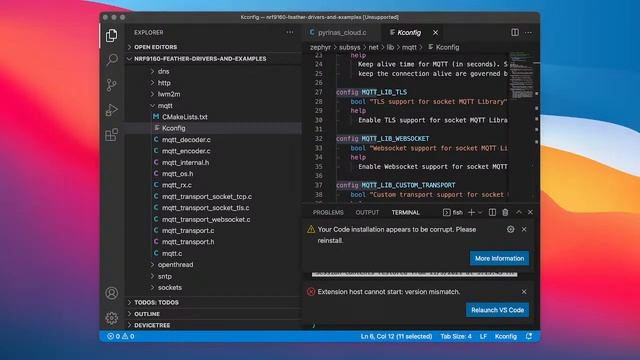Viewport: 640px width, 360px height.
Task: Open the Search view in the activity bar
Action: [112, 60]
